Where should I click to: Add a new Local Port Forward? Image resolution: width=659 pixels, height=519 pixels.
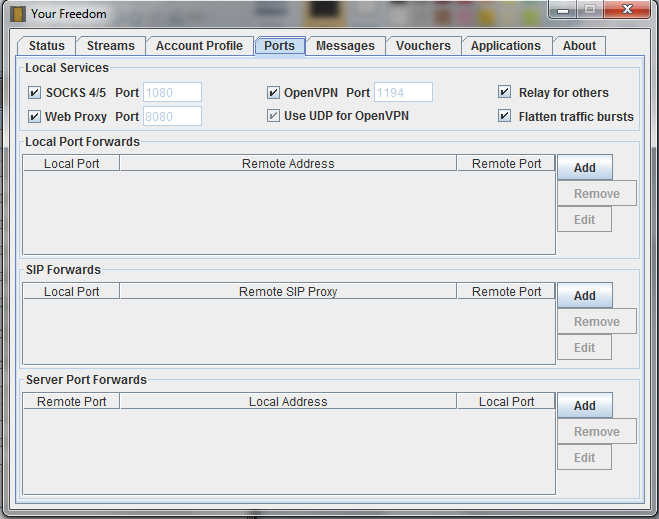coord(585,167)
